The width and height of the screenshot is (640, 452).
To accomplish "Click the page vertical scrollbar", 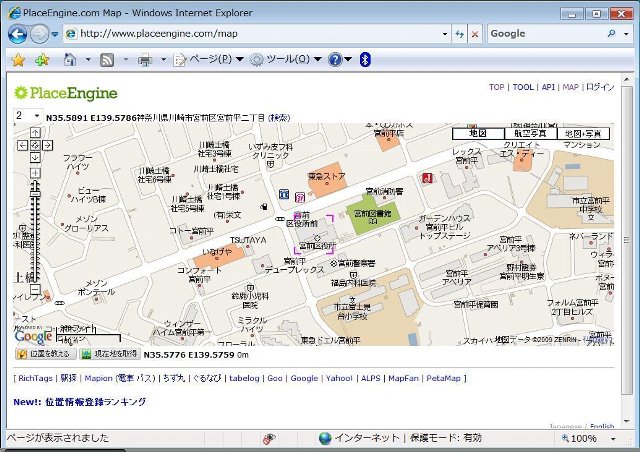I will [627, 240].
